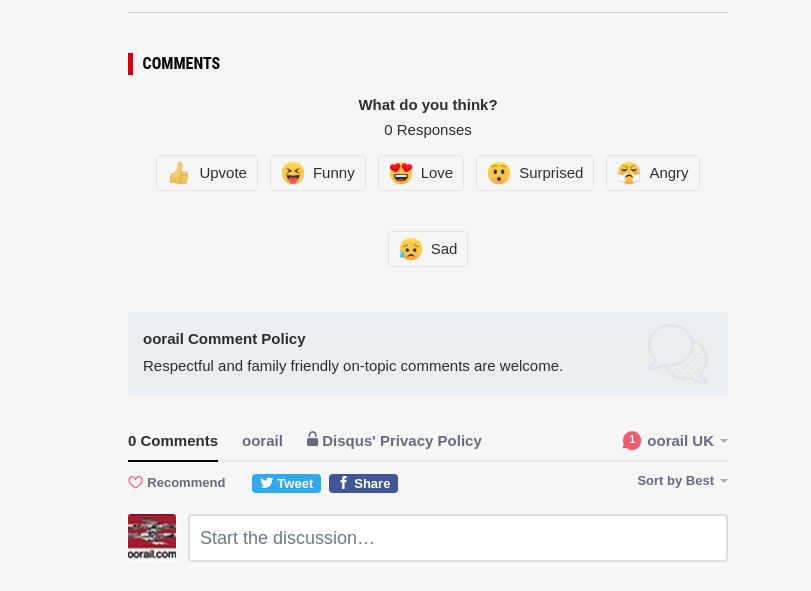Click the heart Recommend icon
The height and width of the screenshot is (591, 811).
pos(136,482)
